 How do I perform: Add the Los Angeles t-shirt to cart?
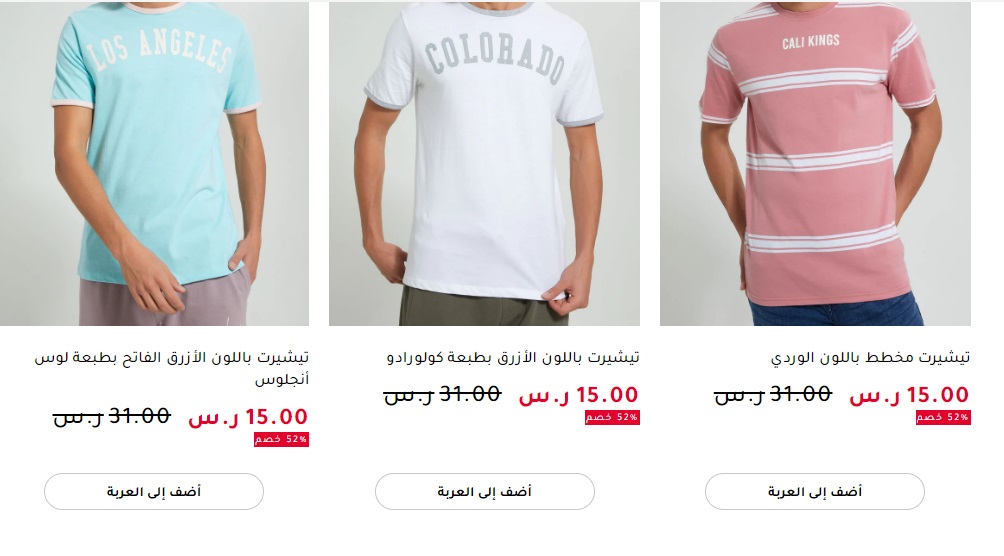click(154, 492)
